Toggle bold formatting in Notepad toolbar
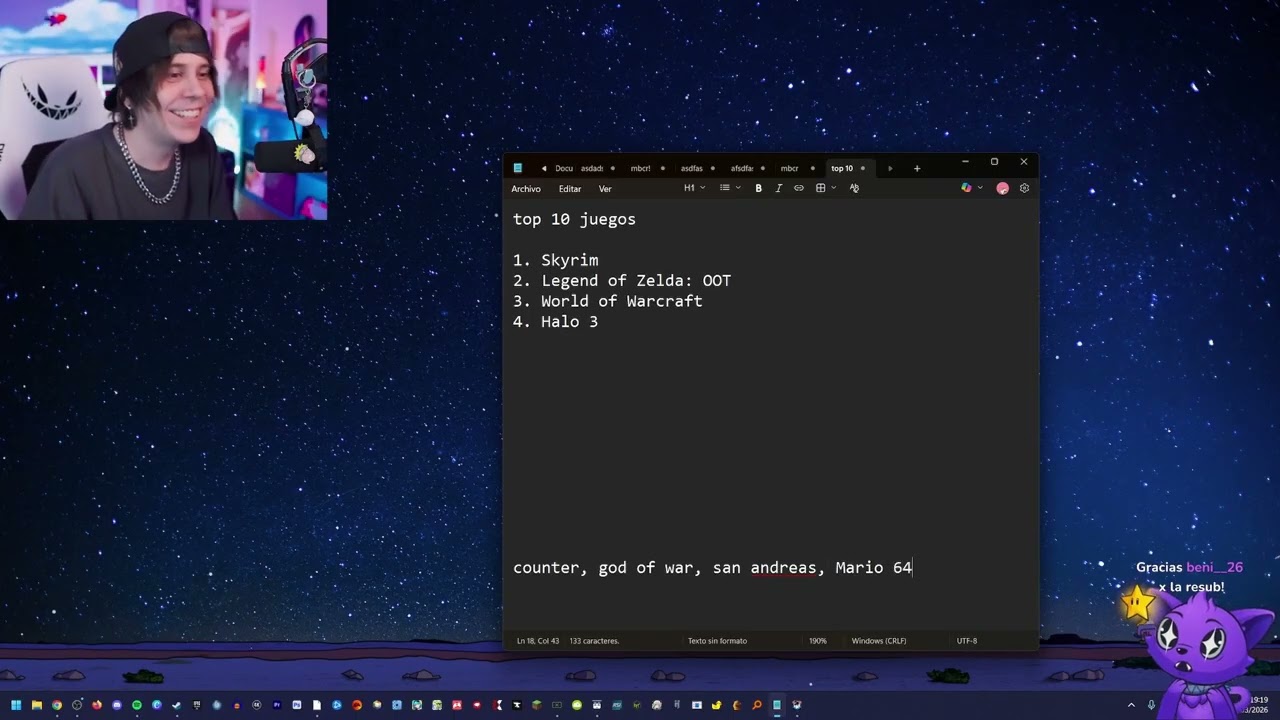This screenshot has width=1280, height=720. click(x=758, y=188)
